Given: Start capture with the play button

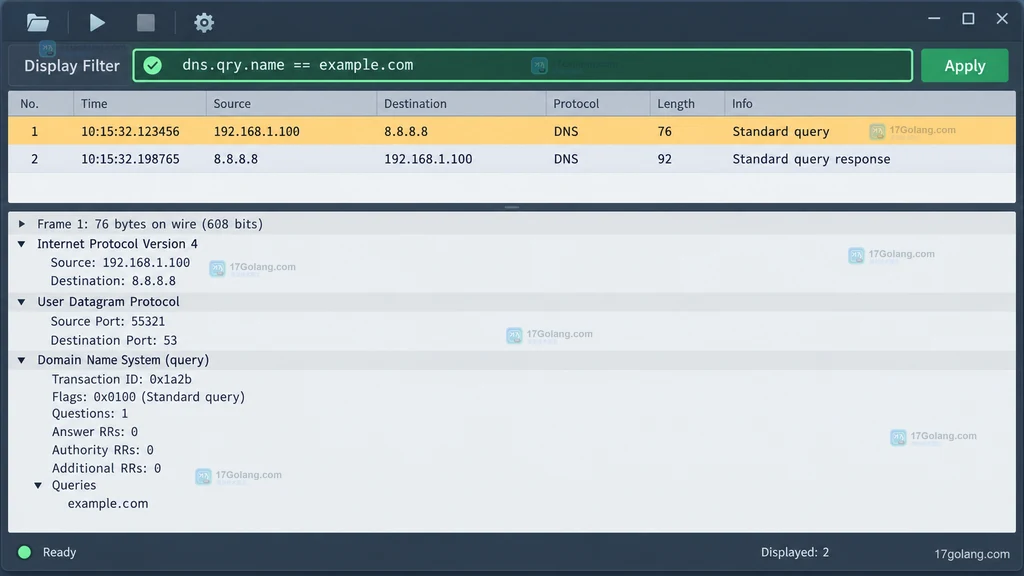Looking at the screenshot, I should click(97, 23).
